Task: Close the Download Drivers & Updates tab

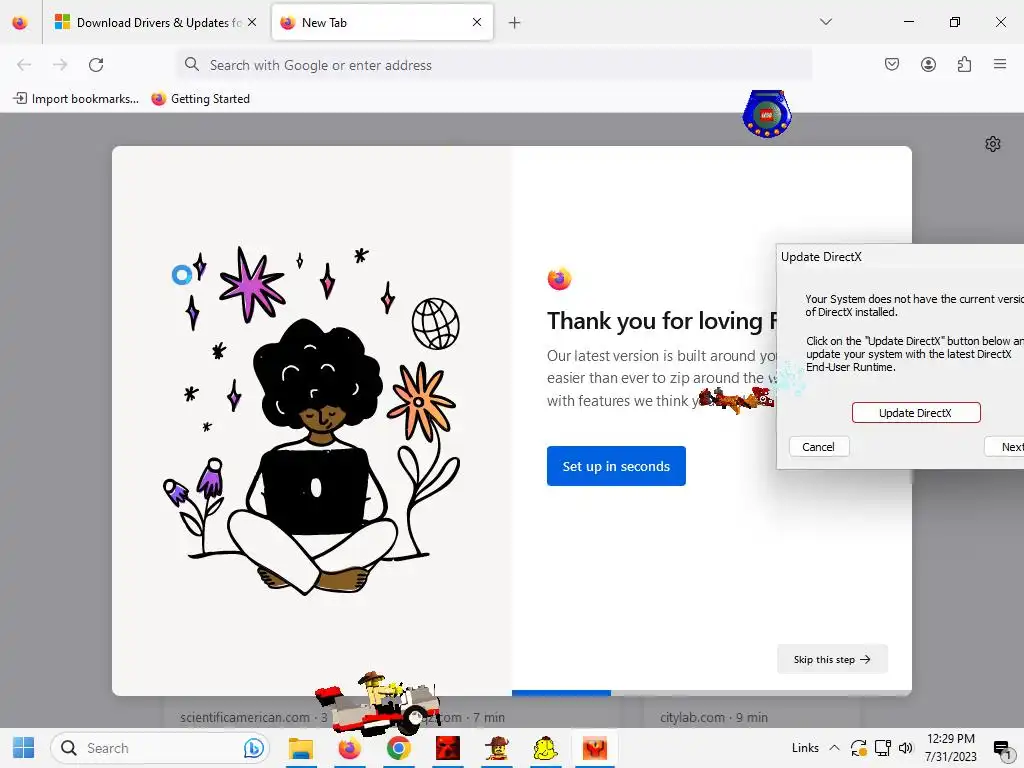Action: [x=252, y=22]
